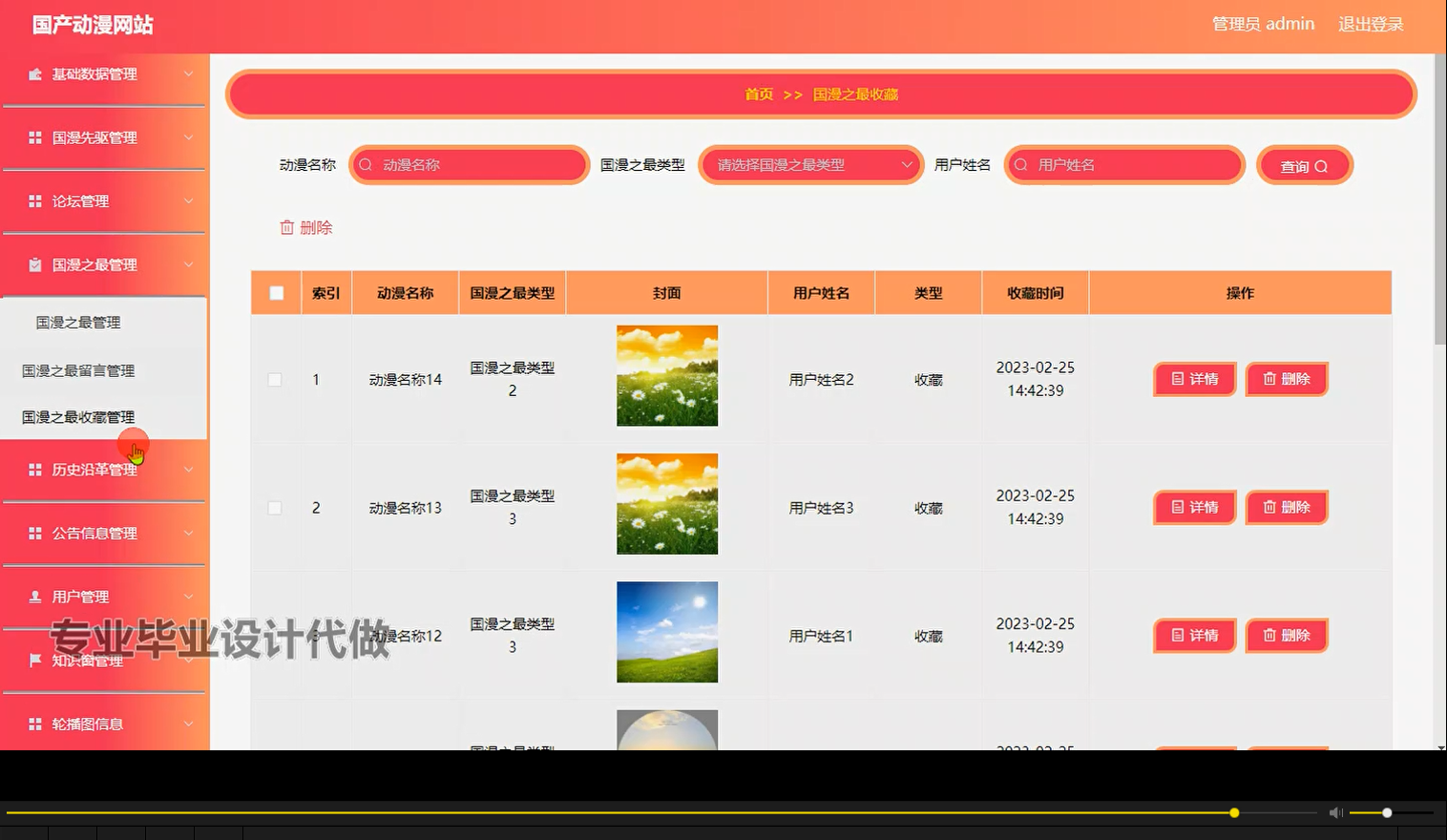Open 国漫之最管理 submenu item
The height and width of the screenshot is (840, 1447).
point(78,323)
